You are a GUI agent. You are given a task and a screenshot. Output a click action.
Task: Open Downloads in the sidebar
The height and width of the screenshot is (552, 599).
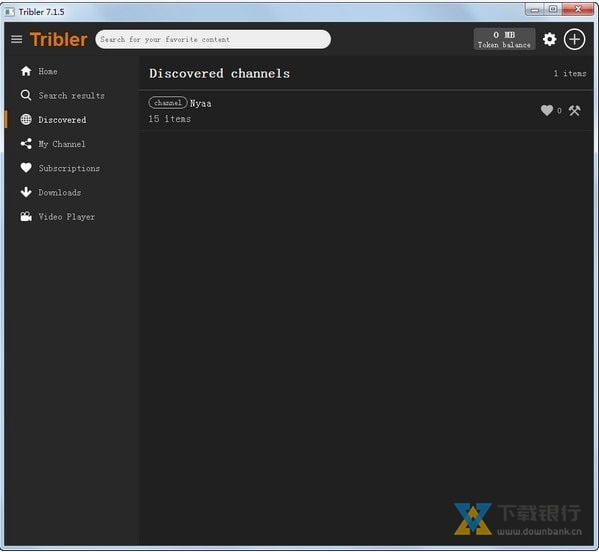60,193
